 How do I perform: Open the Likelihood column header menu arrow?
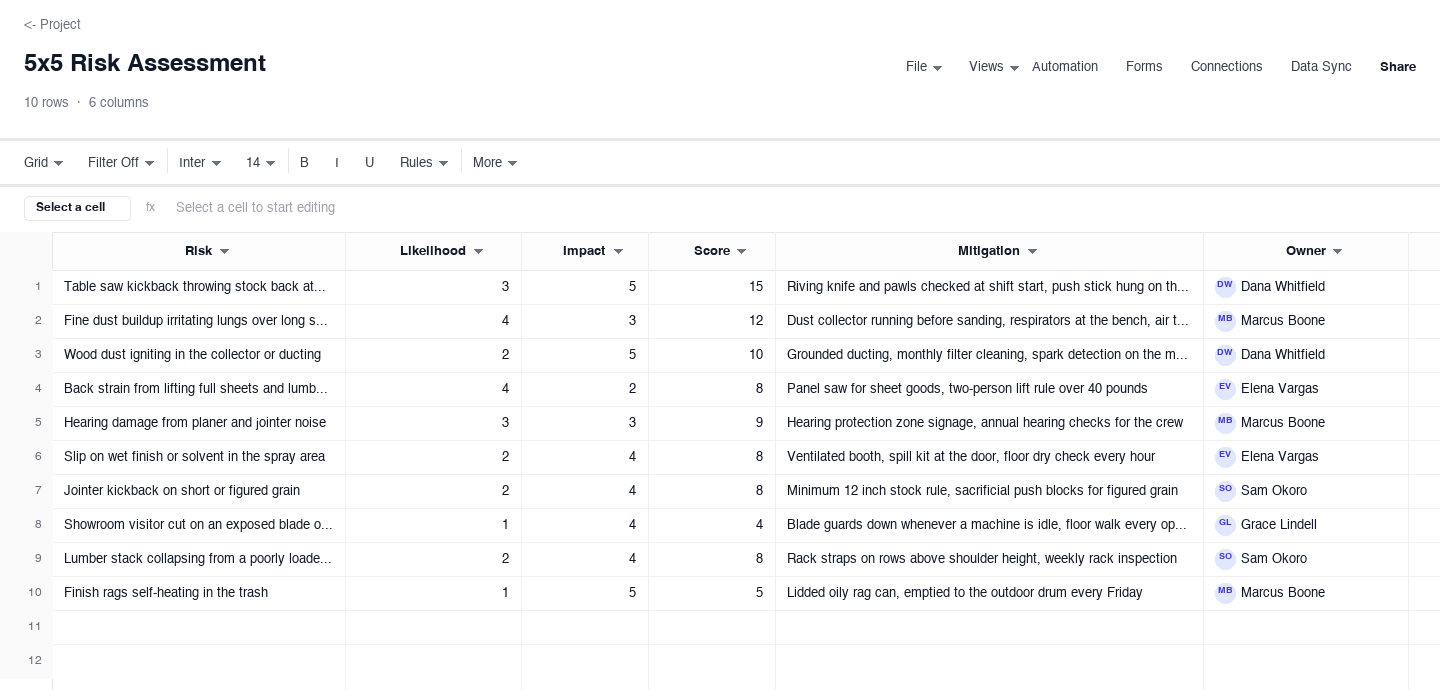point(478,252)
